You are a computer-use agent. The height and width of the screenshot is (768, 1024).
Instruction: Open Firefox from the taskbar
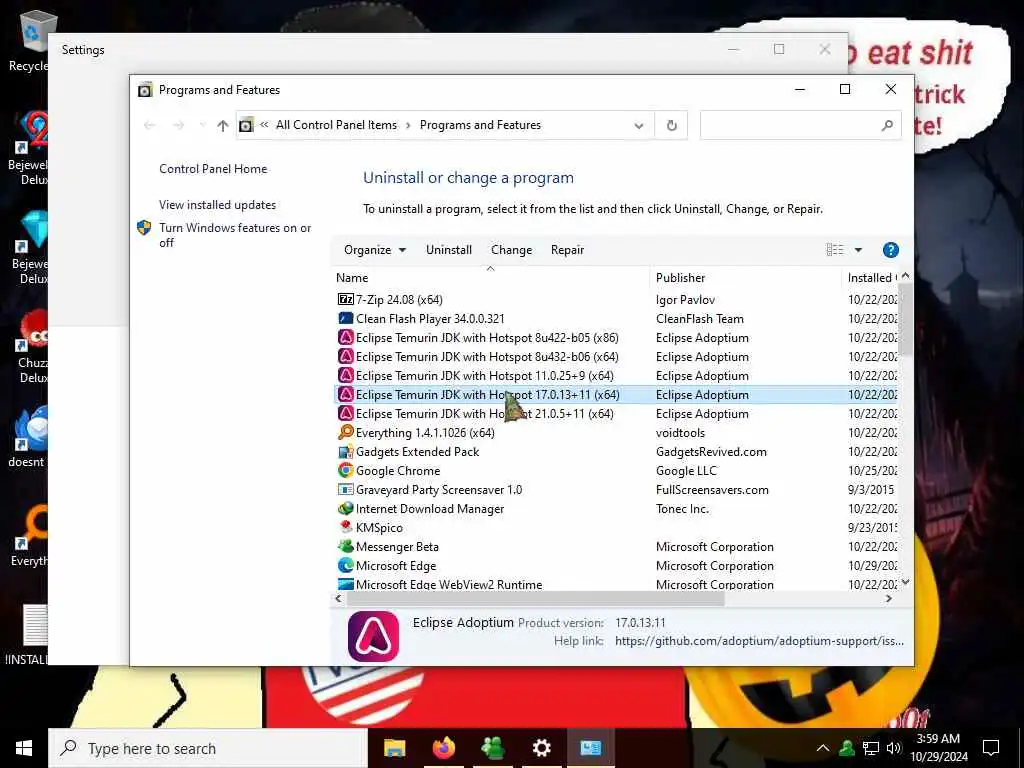443,748
